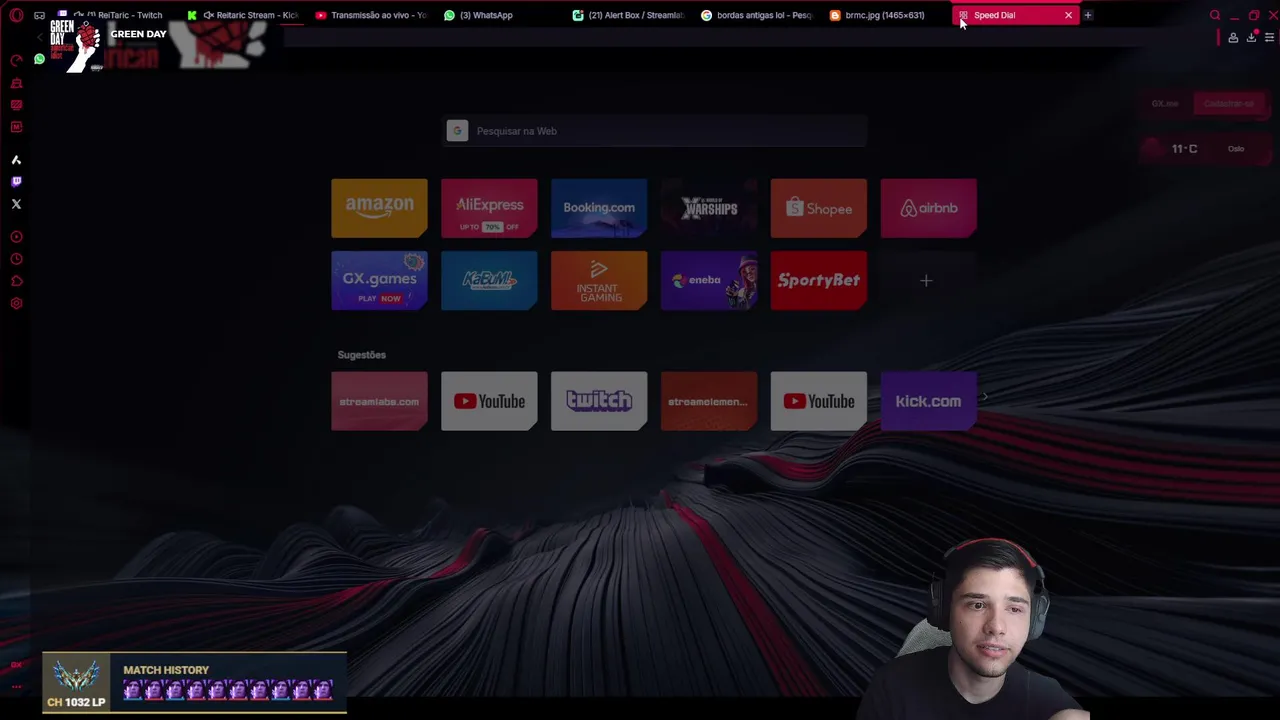
Task: Switch to Alert Box Streamlabs tab
Action: coord(630,15)
